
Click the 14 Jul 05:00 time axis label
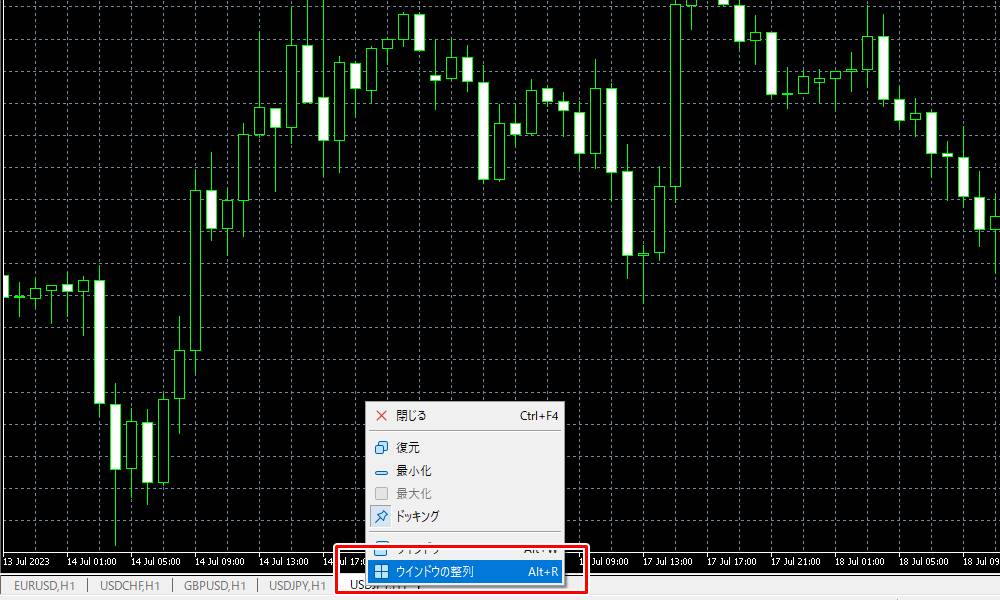pos(158,561)
